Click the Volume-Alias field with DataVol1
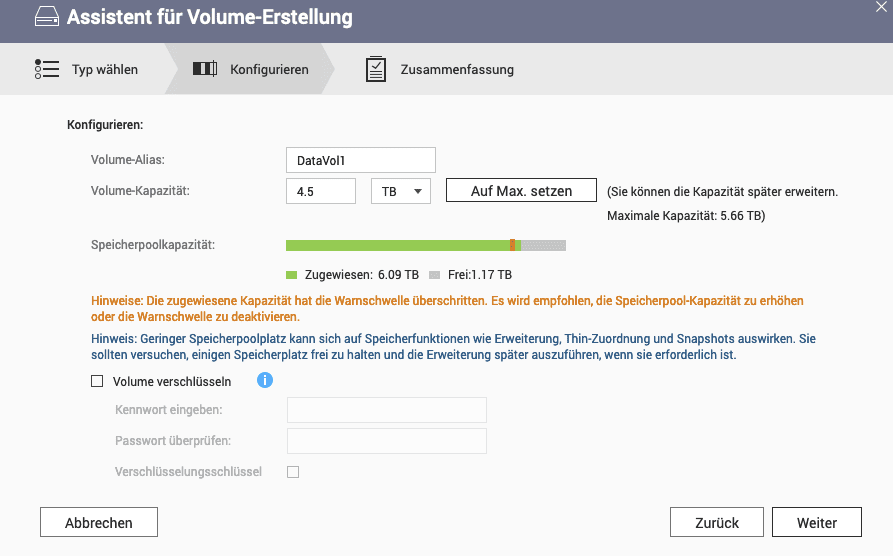The height and width of the screenshot is (556, 893). click(361, 160)
